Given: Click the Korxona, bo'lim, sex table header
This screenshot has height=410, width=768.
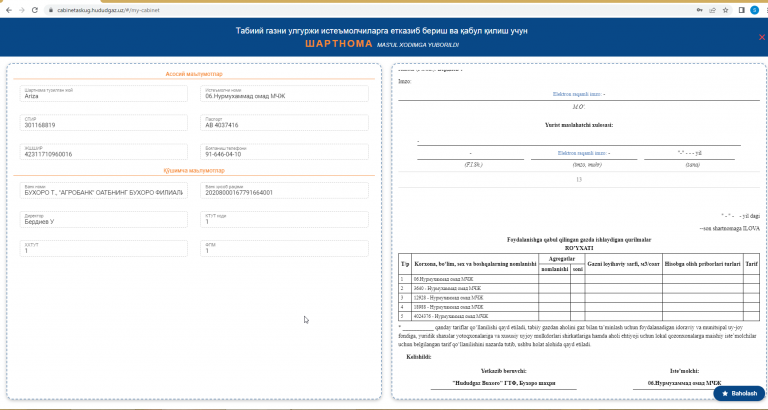Looking at the screenshot, I should pos(475,264).
